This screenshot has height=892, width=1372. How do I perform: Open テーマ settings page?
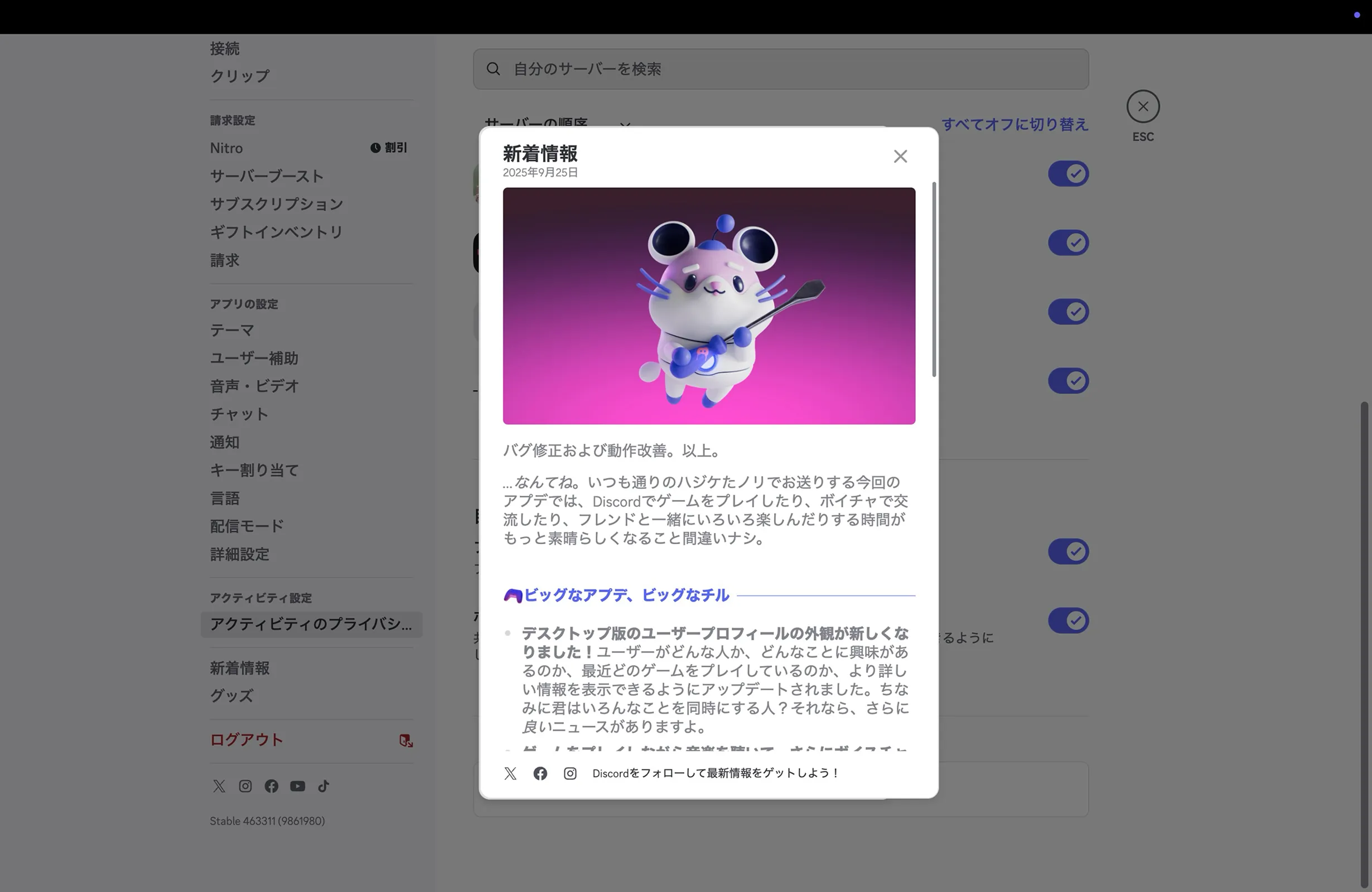(232, 330)
